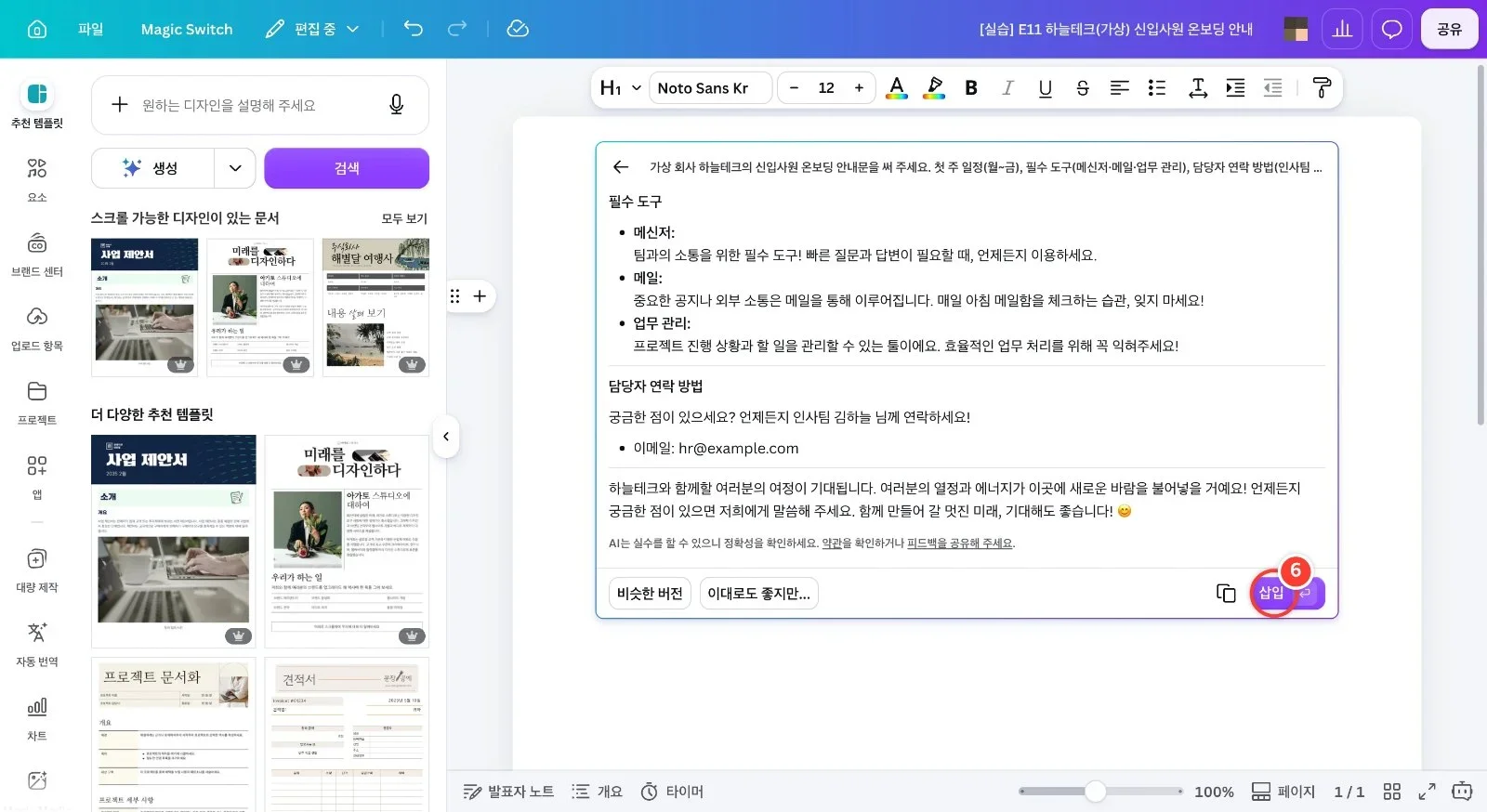Click the 공유 share button
Viewport: 1487px width, 812px height.
1449,29
